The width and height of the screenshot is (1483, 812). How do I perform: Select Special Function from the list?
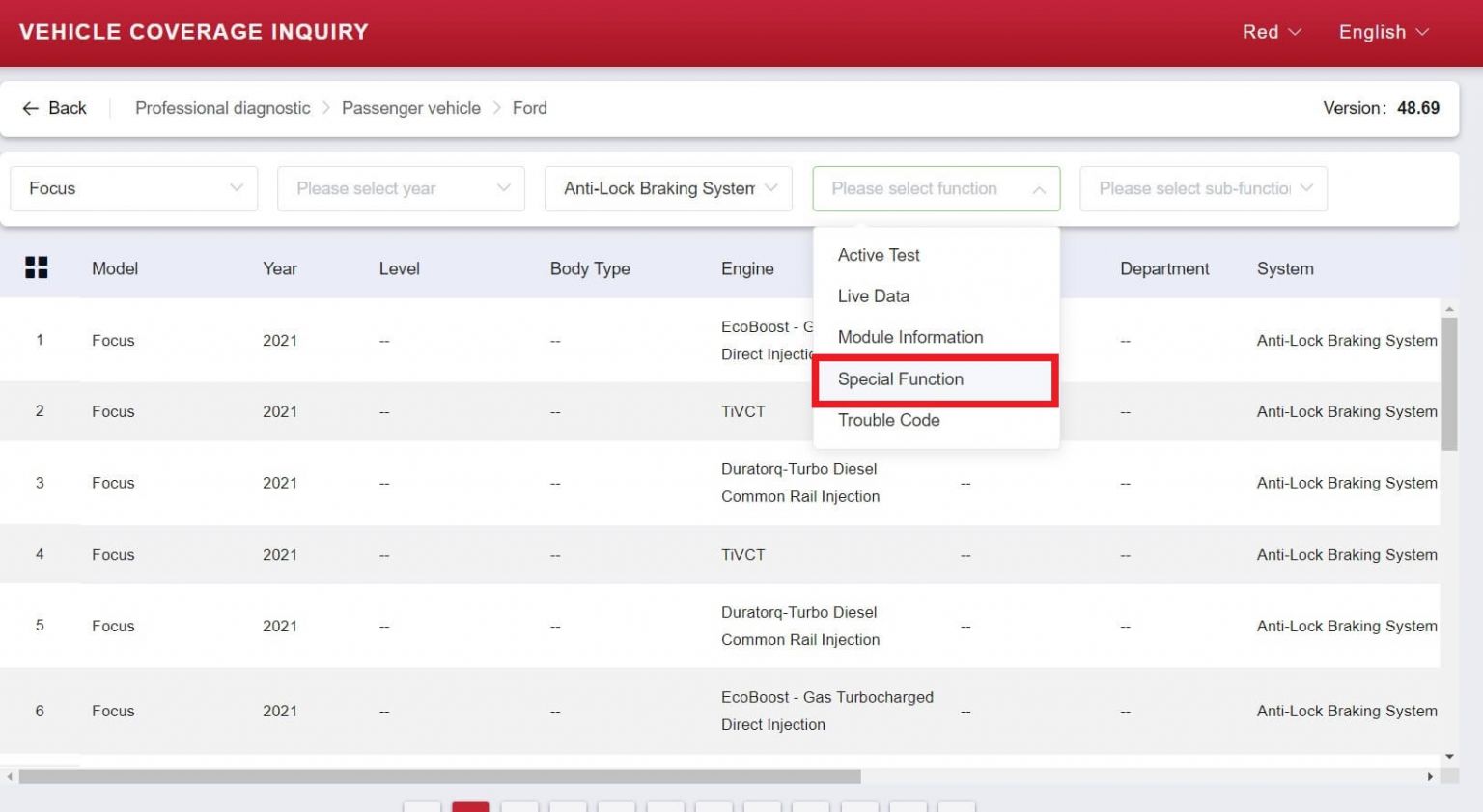coord(901,379)
